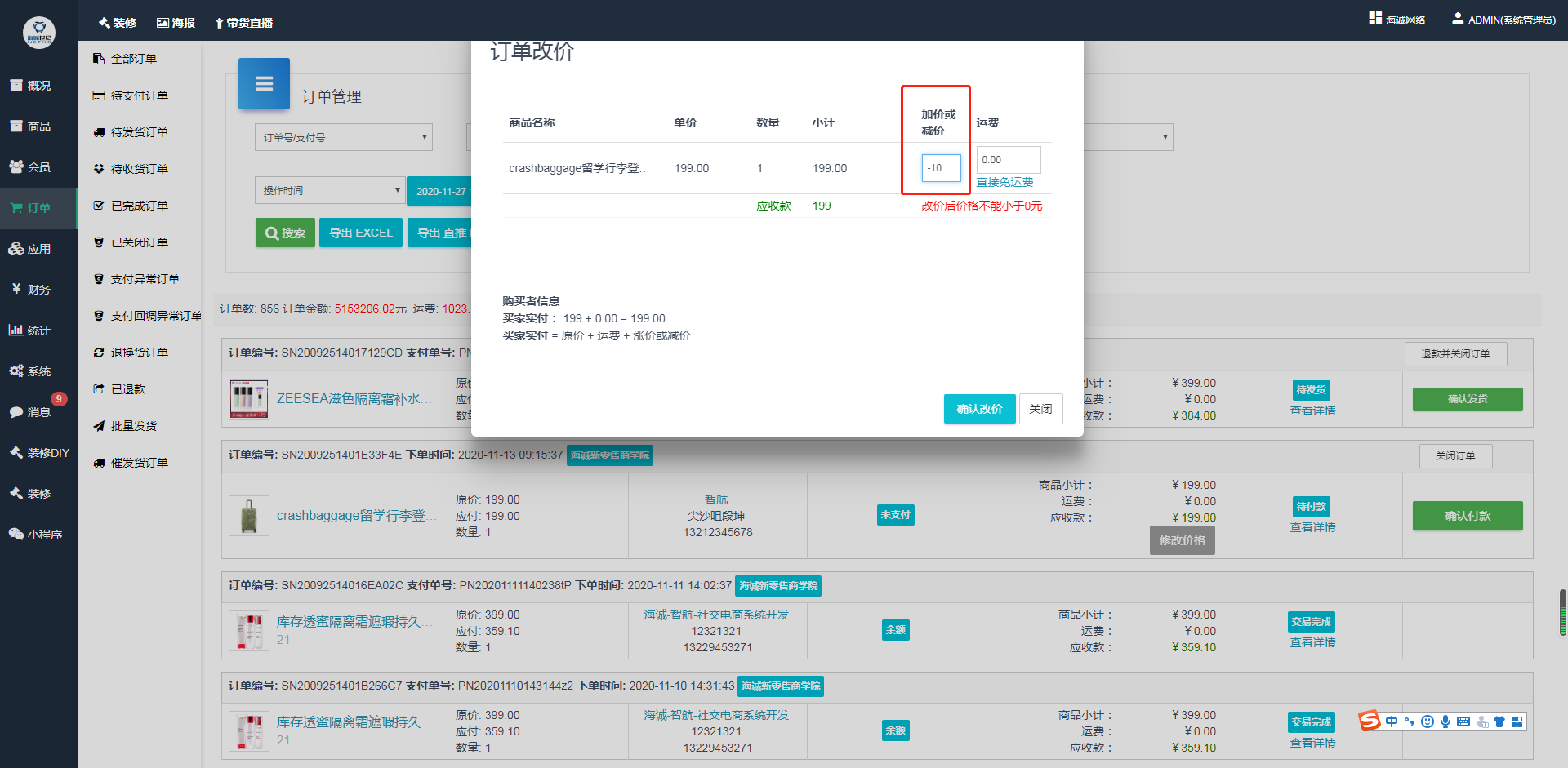Image resolution: width=1568 pixels, height=768 pixels.
Task: Click the 系统 gears icon
Action: coord(16,371)
